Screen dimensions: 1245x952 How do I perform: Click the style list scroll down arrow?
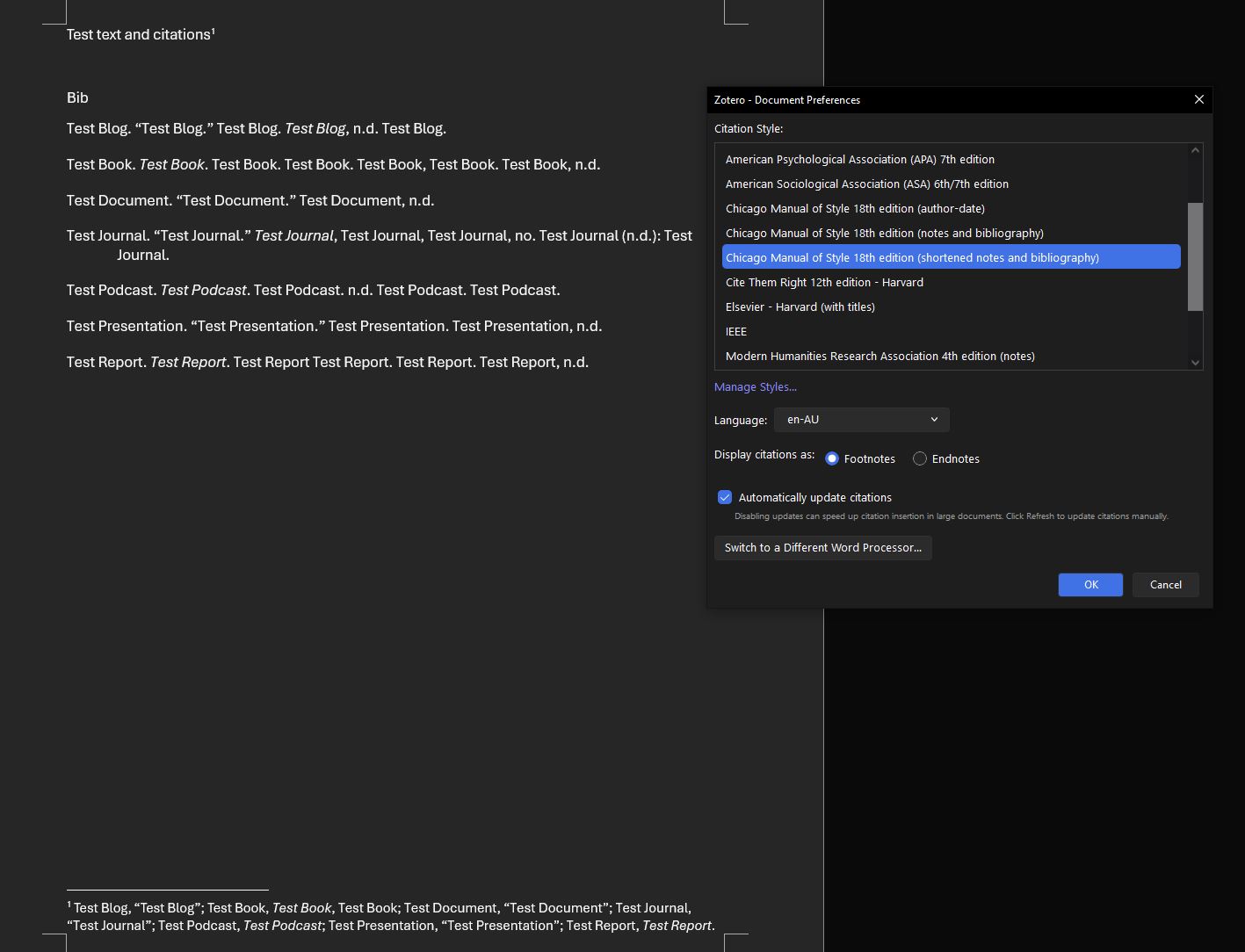(1195, 362)
